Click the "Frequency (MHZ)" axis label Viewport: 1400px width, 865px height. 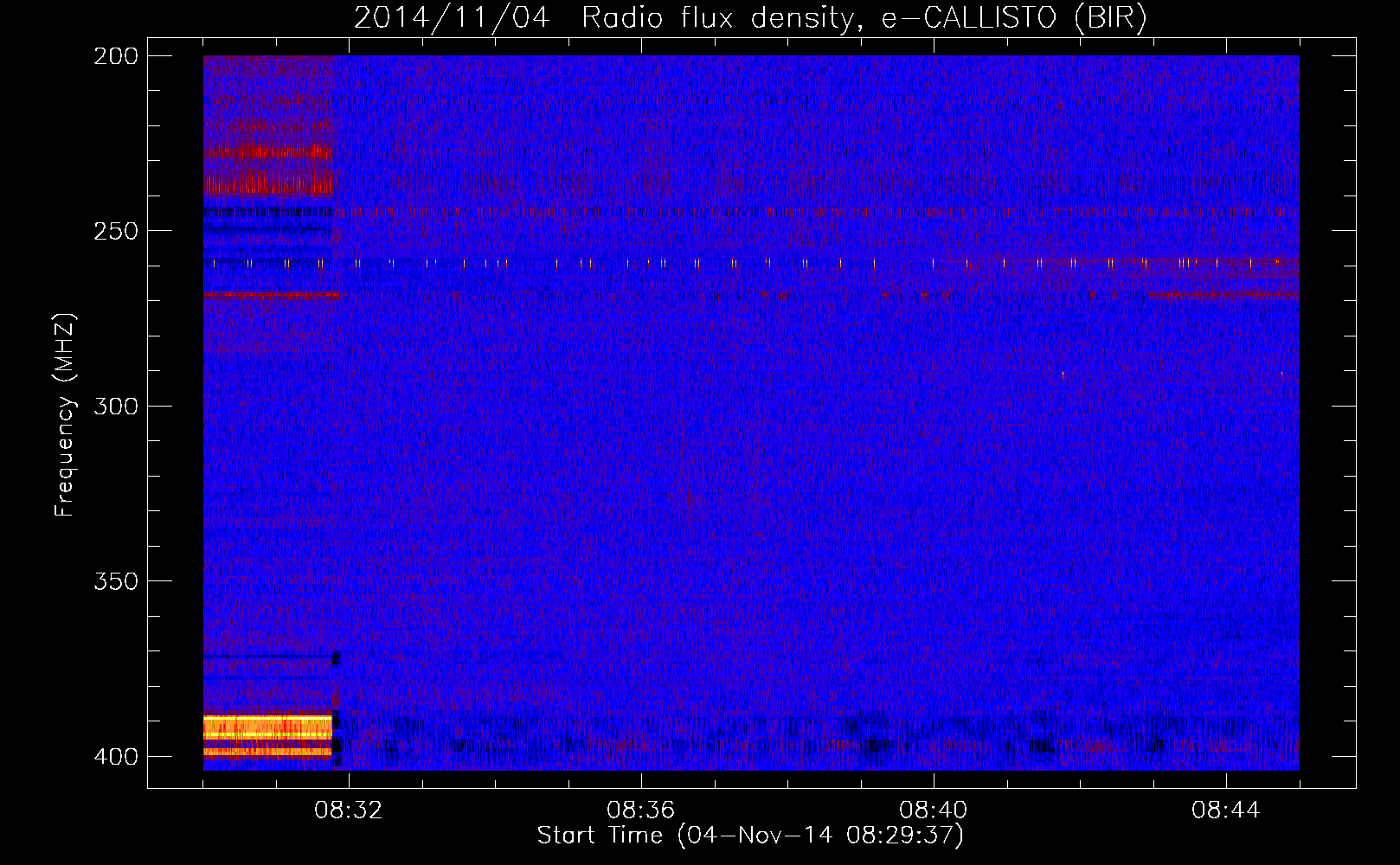click(x=65, y=415)
